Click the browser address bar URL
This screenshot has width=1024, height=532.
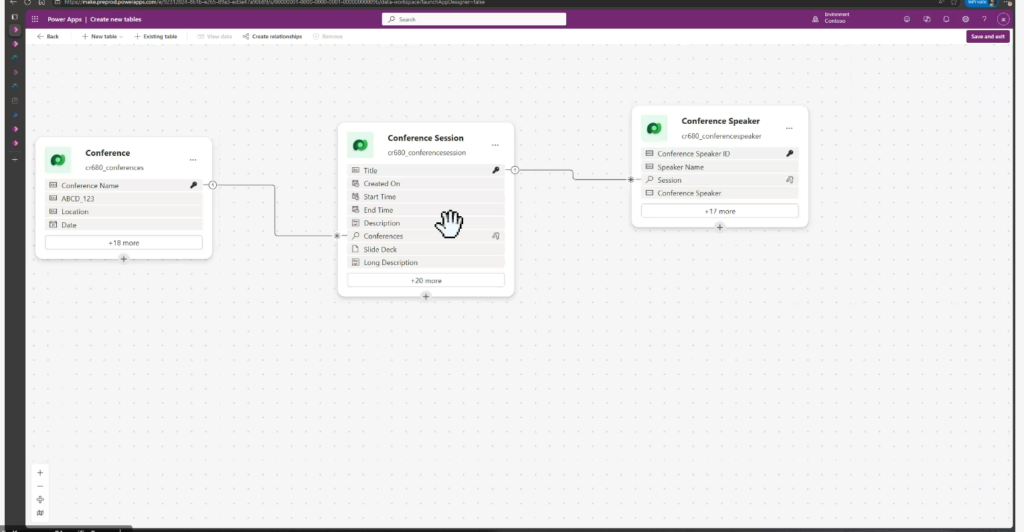pyautogui.click(x=274, y=3)
